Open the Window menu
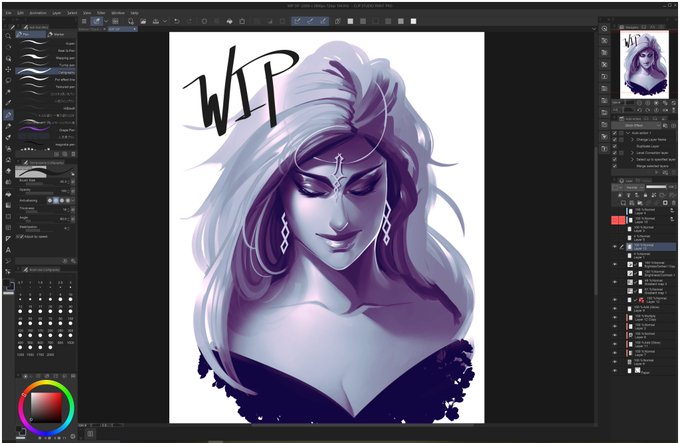Image resolution: width=680 pixels, height=443 pixels. click(x=118, y=13)
